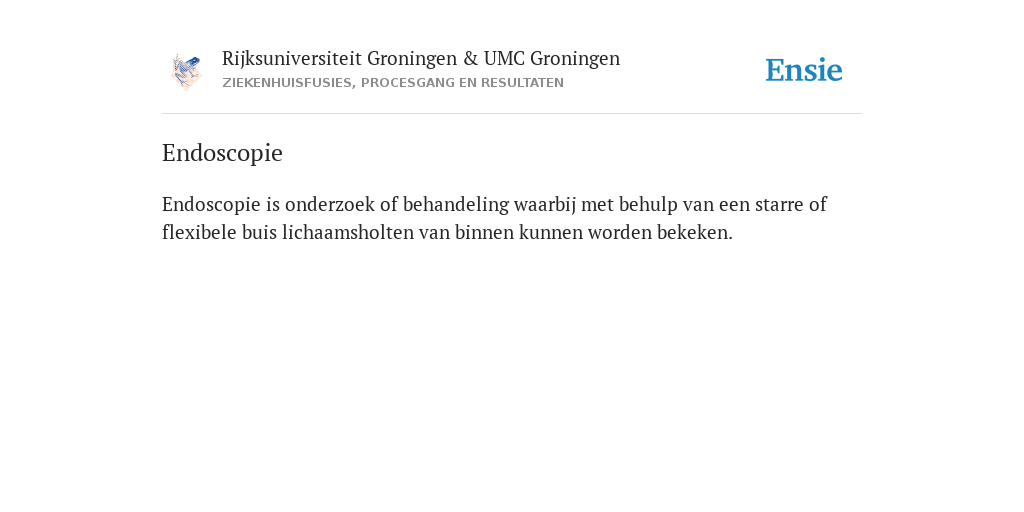Click the word 'UMC' in the header title

[x=504, y=59]
